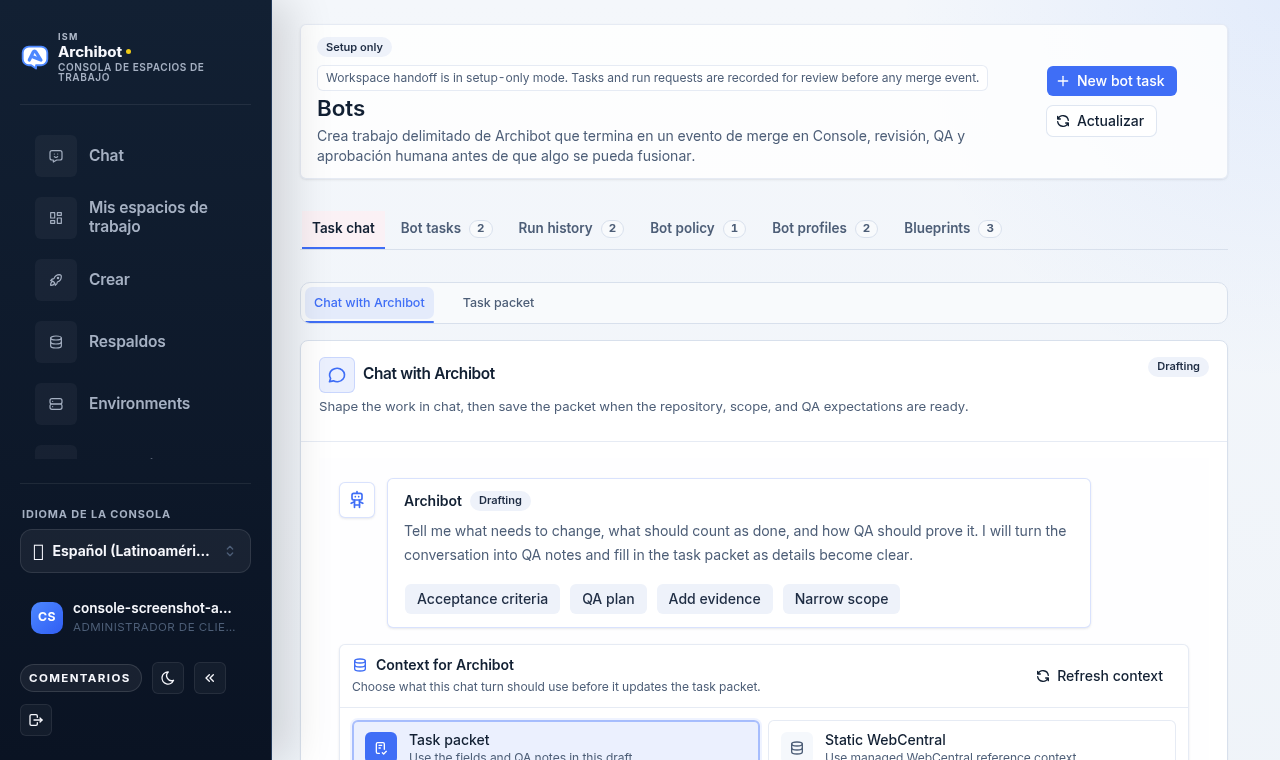Click the Actualizar button

pyautogui.click(x=1101, y=121)
